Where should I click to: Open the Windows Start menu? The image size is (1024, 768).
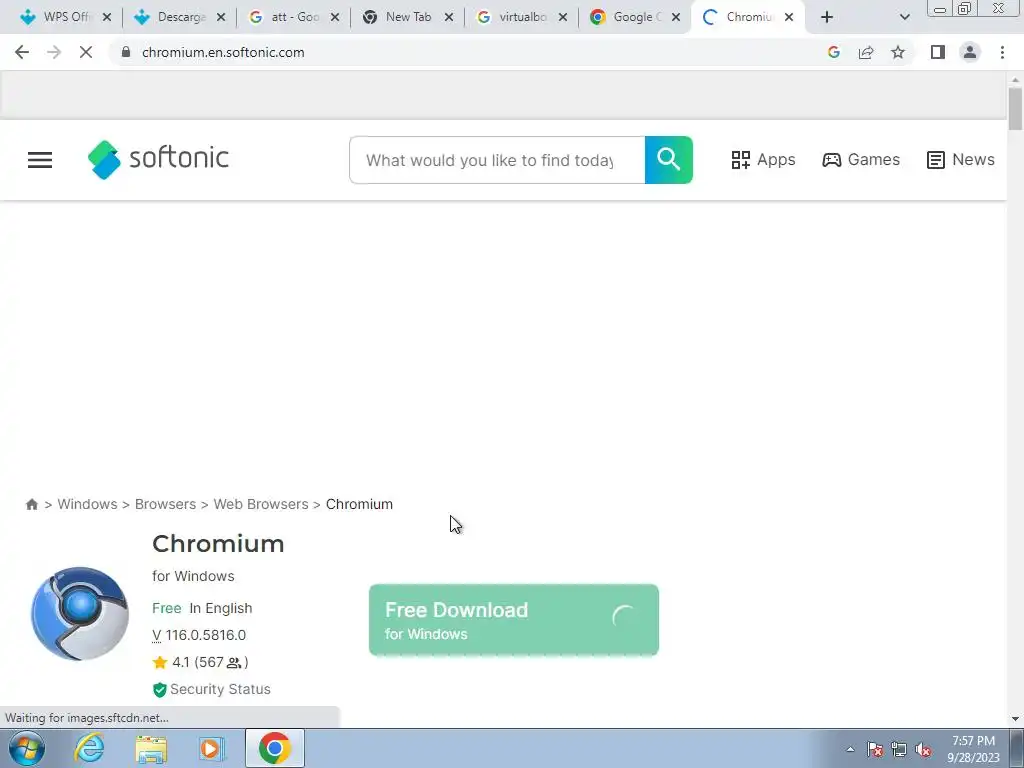(26, 748)
